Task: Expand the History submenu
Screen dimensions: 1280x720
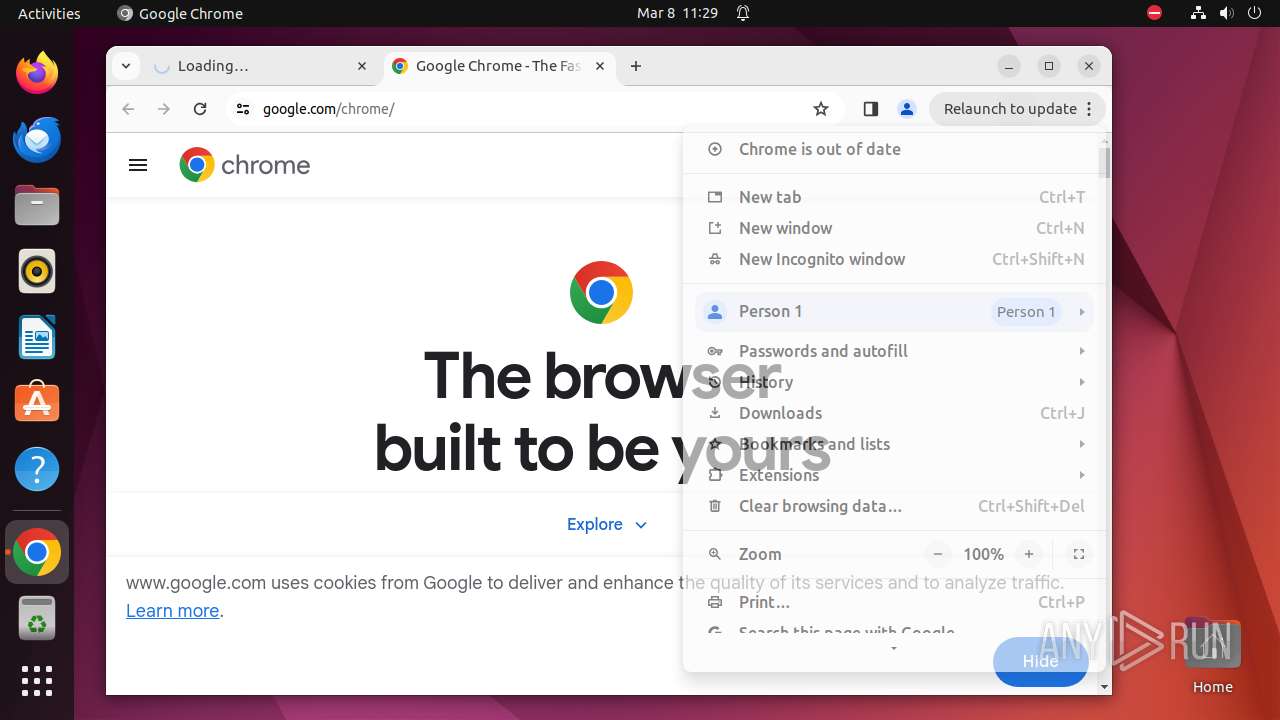Action: point(894,382)
